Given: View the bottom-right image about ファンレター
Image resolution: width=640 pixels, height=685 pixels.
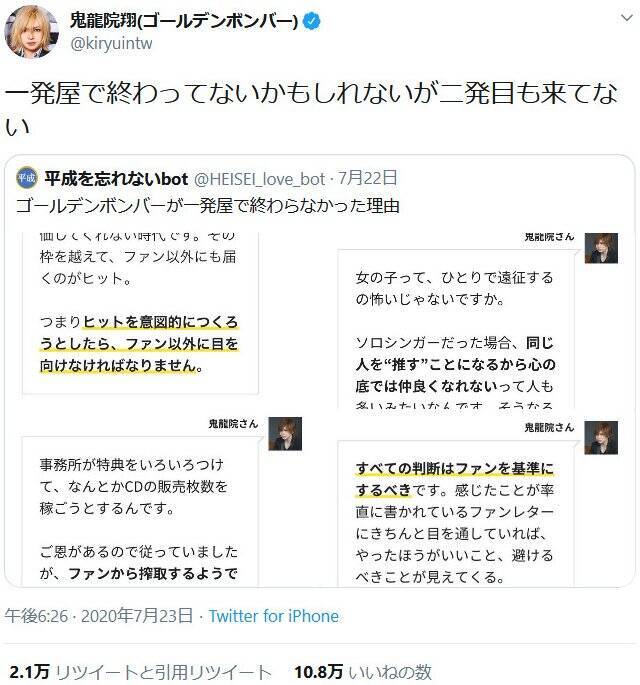Looking at the screenshot, I should pos(477,498).
